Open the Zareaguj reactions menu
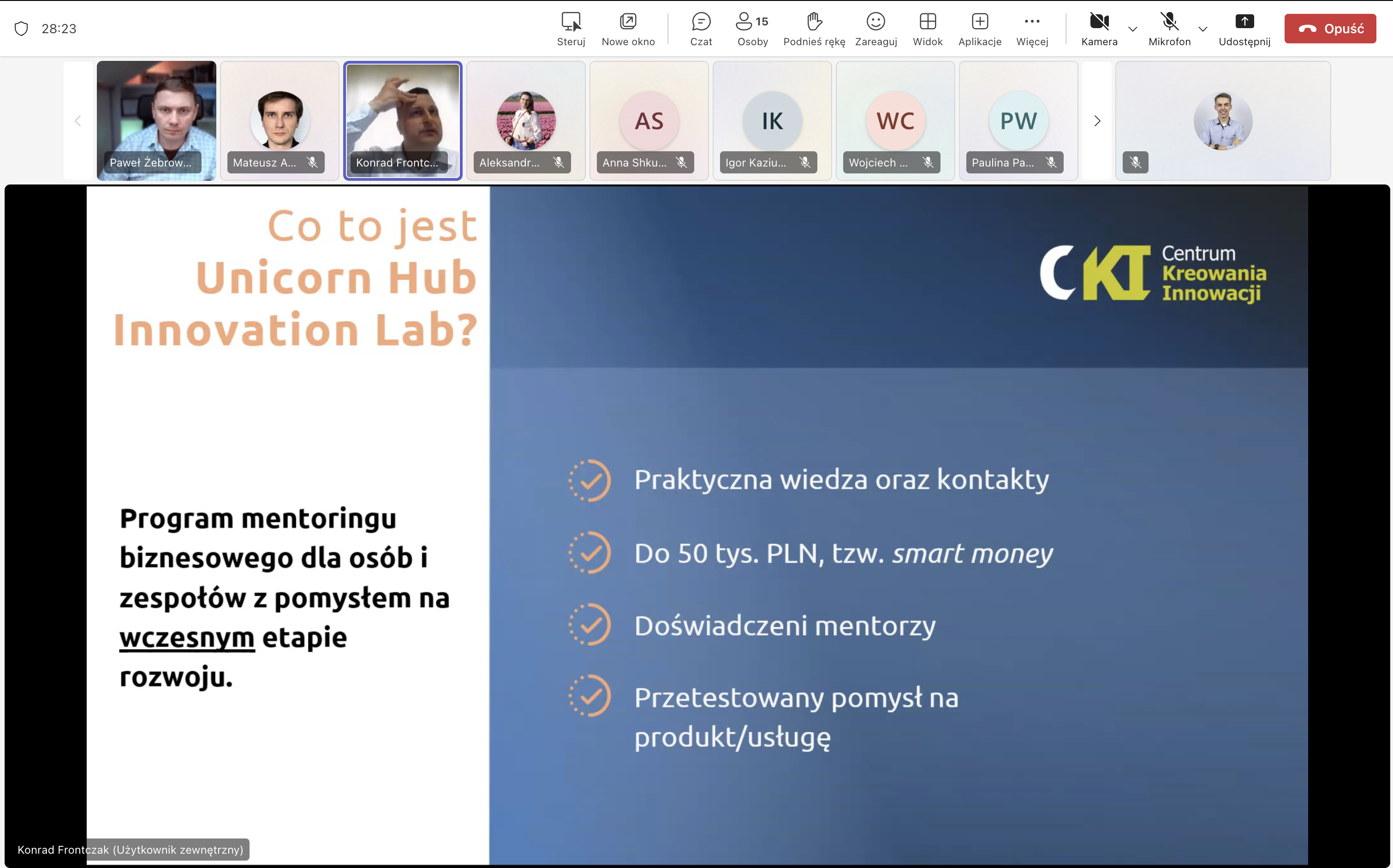 pos(875,29)
